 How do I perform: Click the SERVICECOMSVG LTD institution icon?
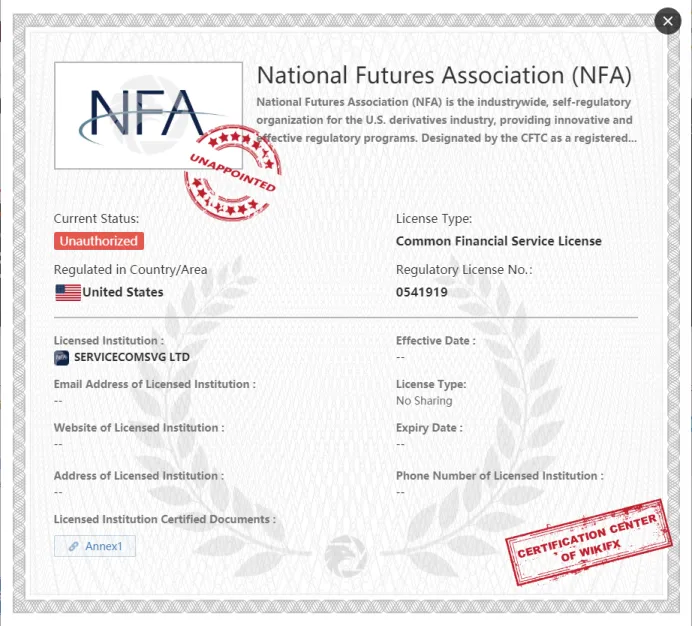(61, 358)
